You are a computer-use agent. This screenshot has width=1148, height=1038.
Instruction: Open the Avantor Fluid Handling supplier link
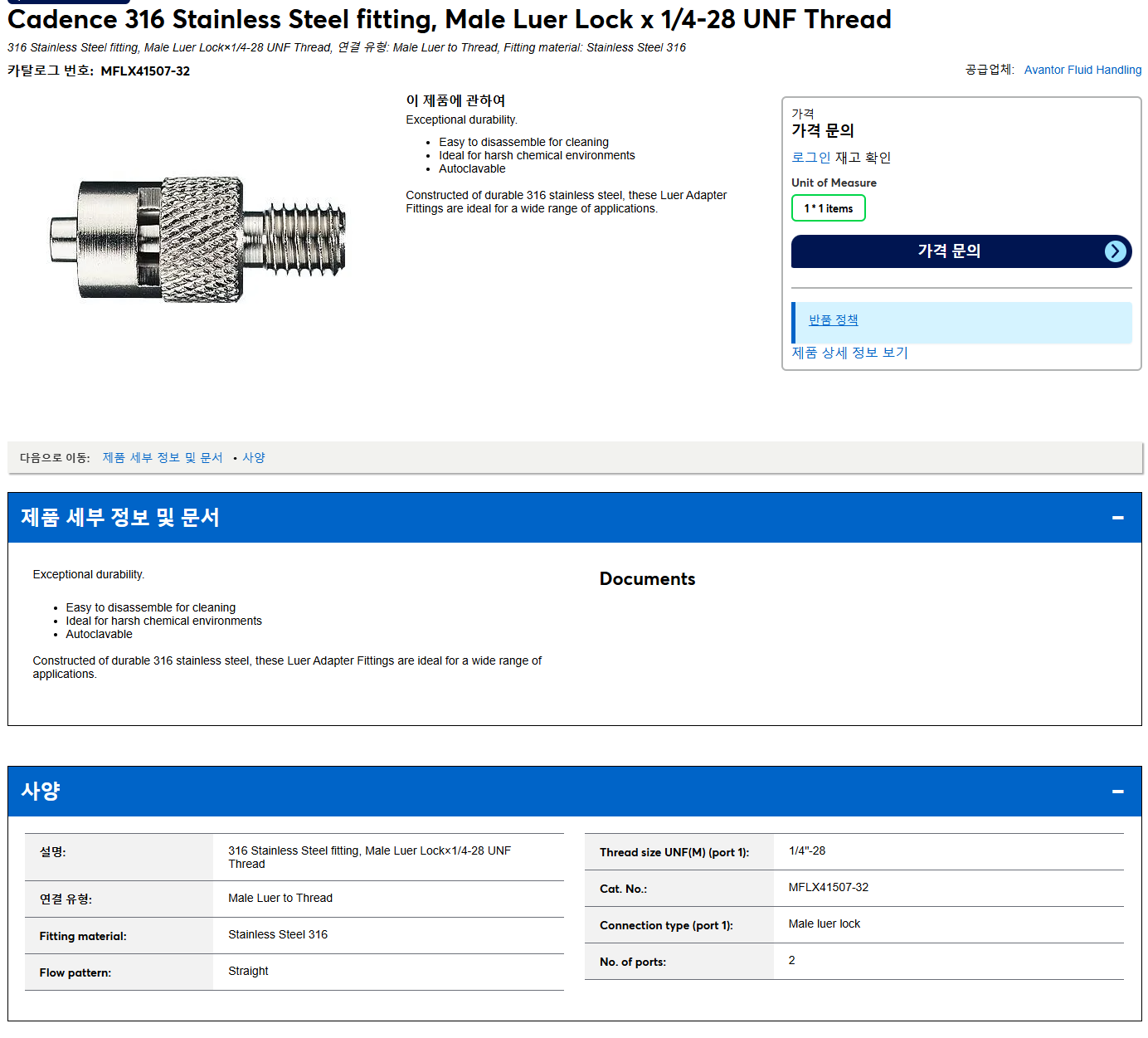tap(1082, 70)
